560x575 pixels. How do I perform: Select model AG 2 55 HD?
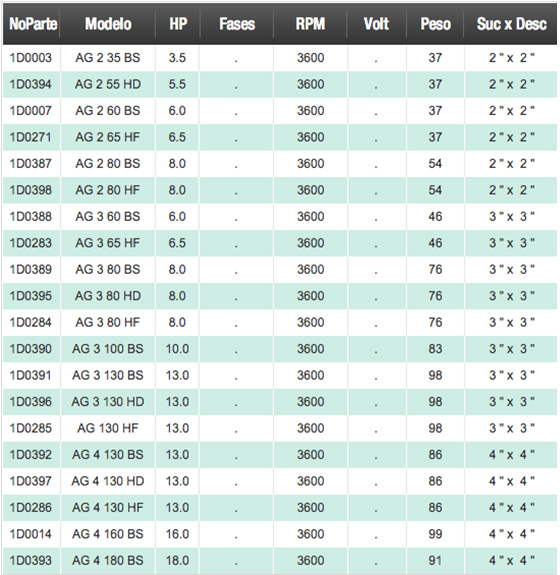click(x=108, y=84)
